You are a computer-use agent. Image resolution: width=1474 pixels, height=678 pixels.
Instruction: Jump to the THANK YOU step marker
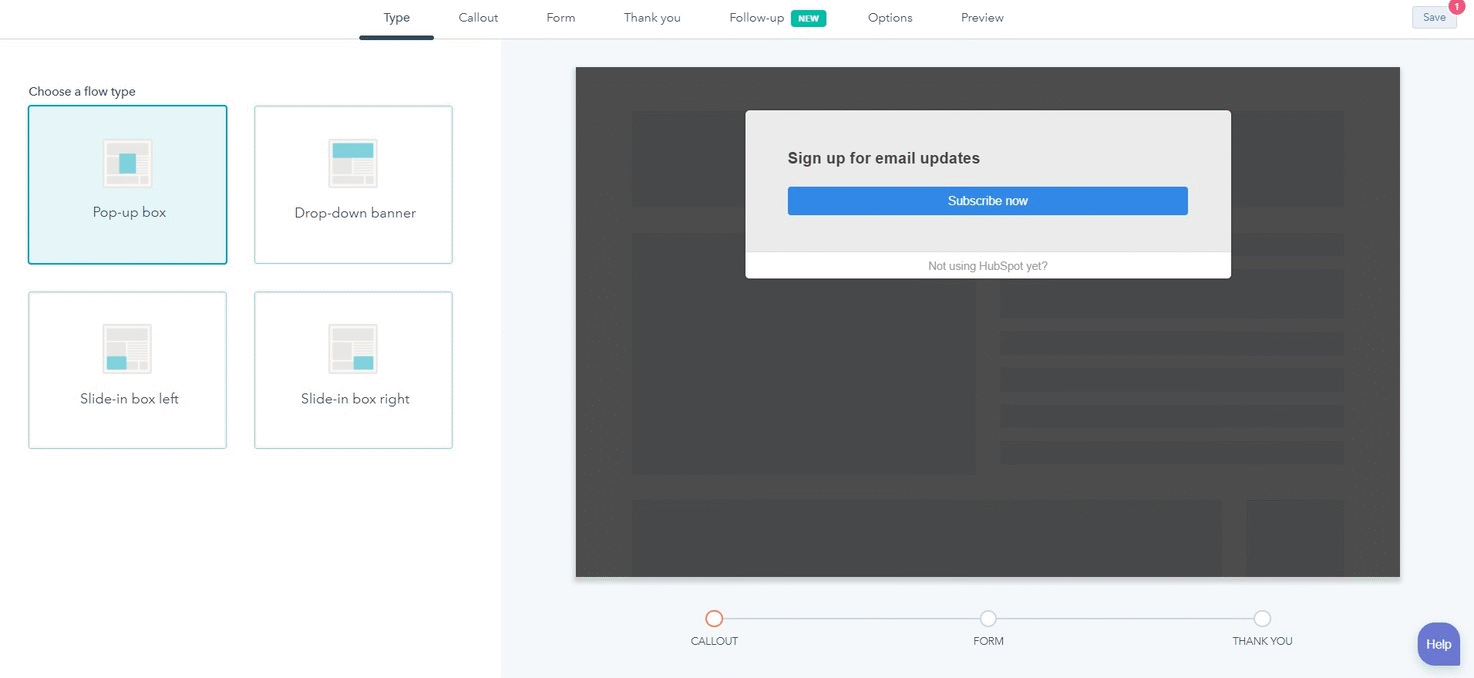coord(1262,619)
